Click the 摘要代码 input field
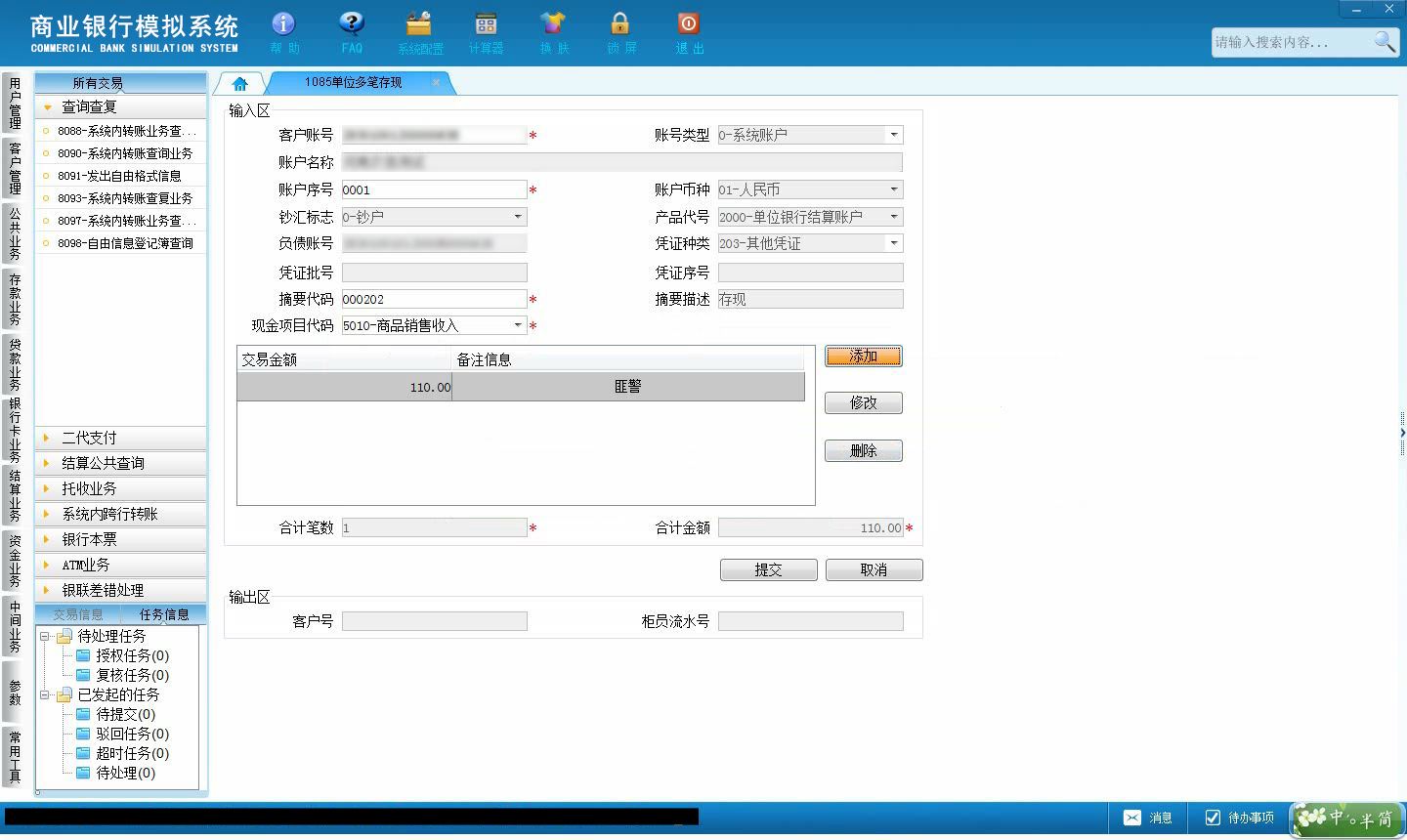 (435, 299)
